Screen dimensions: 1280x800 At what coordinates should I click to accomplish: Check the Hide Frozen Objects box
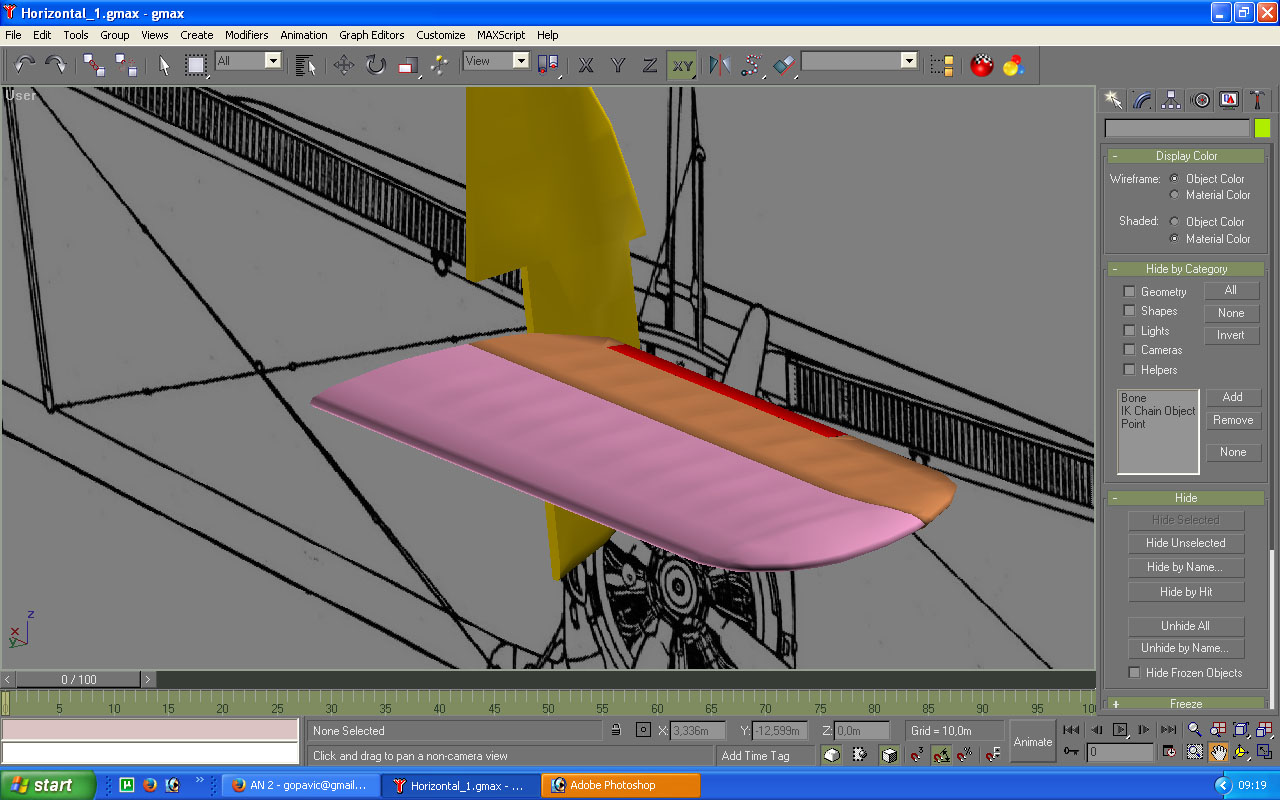pyautogui.click(x=1134, y=673)
